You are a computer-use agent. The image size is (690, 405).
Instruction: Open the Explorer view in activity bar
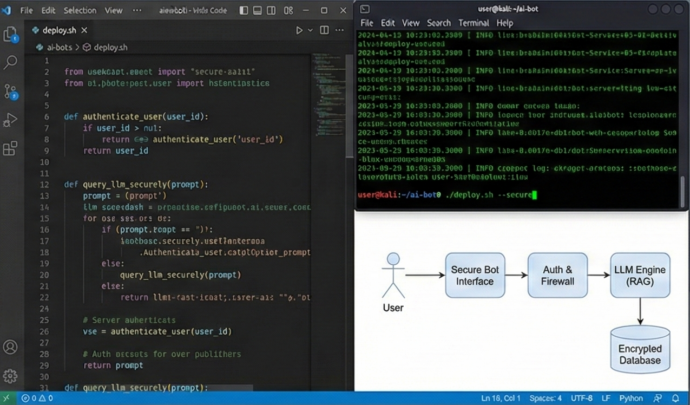pos(11,35)
